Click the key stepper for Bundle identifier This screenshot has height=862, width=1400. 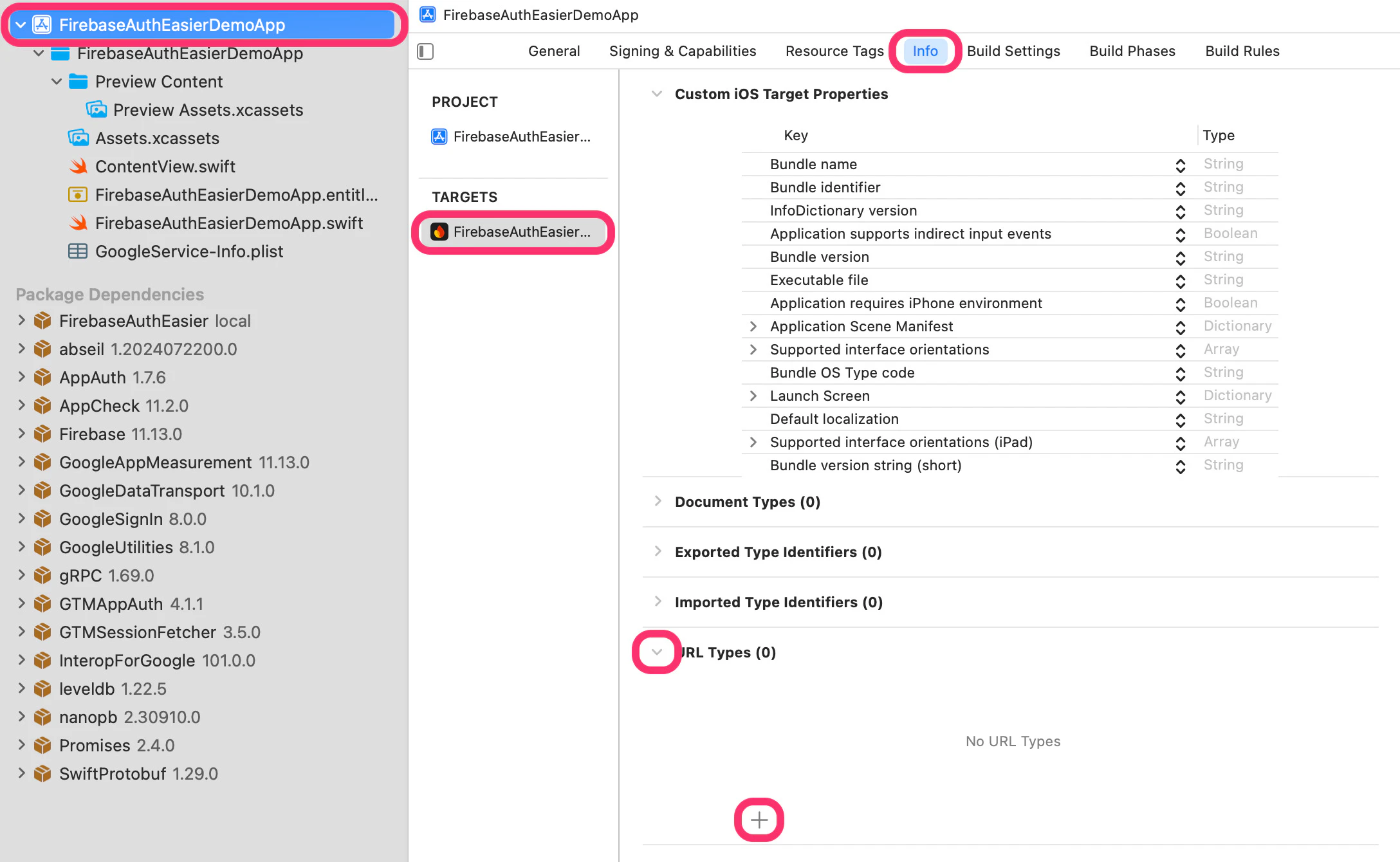1181,188
